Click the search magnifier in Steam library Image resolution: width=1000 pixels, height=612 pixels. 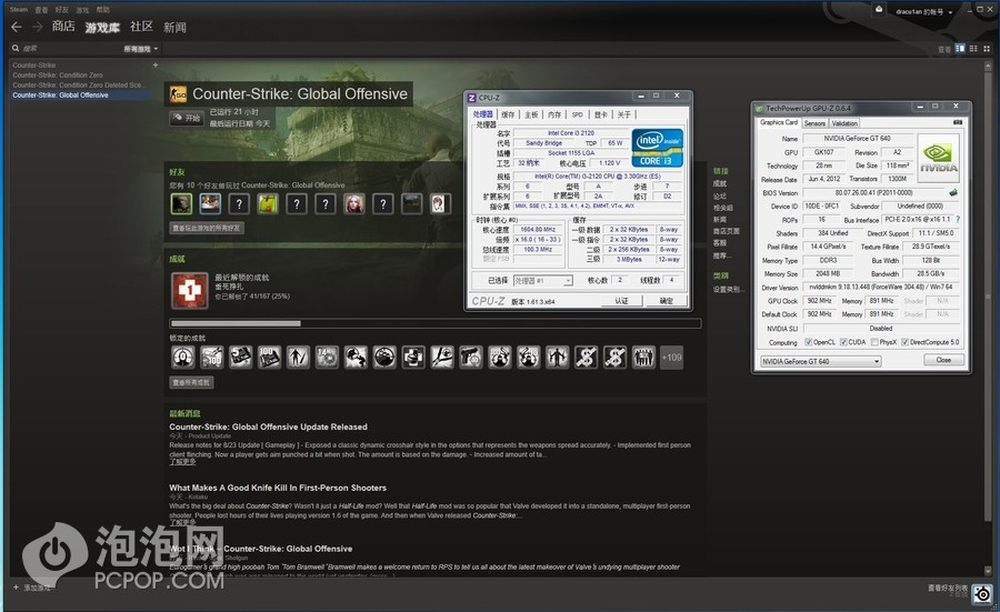click(15, 48)
